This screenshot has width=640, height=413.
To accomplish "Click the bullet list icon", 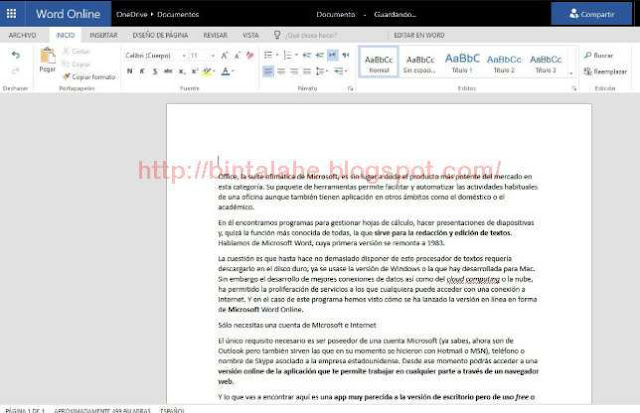I will coord(268,55).
